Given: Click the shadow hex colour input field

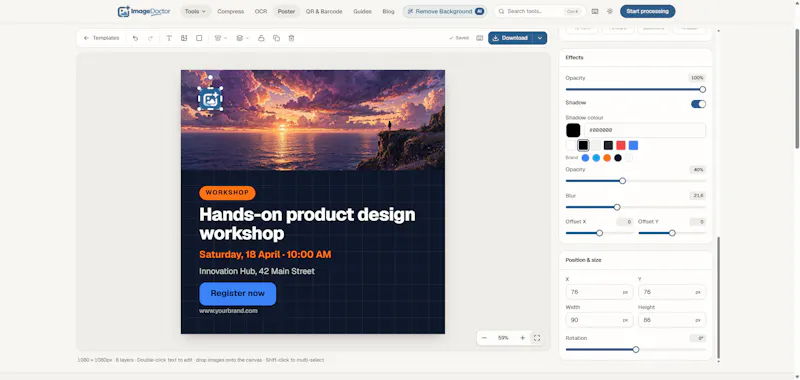Looking at the screenshot, I should [x=645, y=130].
